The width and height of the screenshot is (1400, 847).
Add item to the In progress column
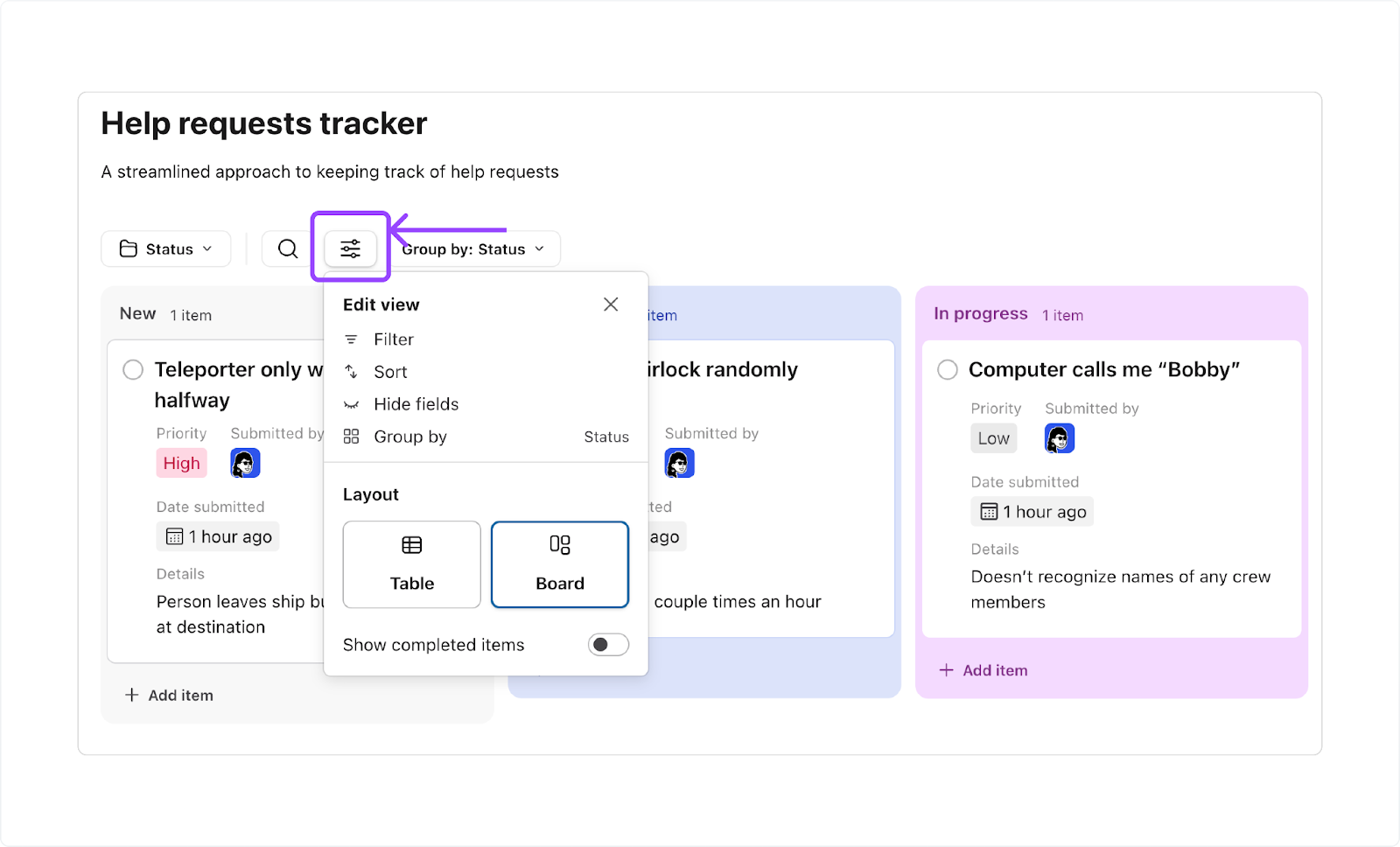pyautogui.click(x=983, y=669)
